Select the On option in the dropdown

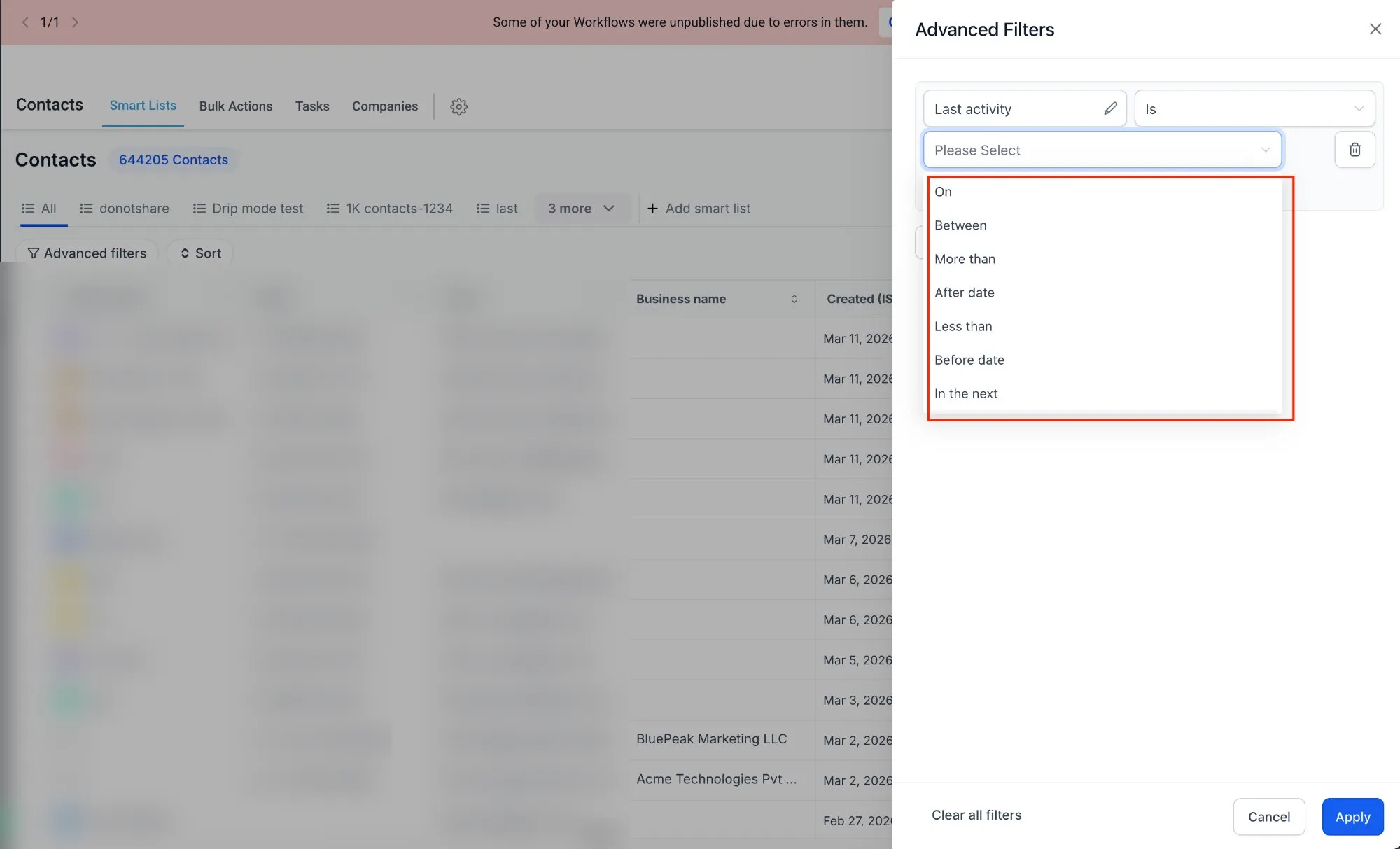[943, 191]
